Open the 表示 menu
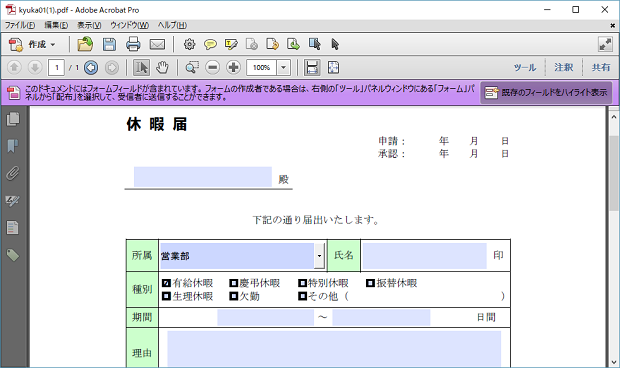The image size is (620, 368). tap(89, 25)
